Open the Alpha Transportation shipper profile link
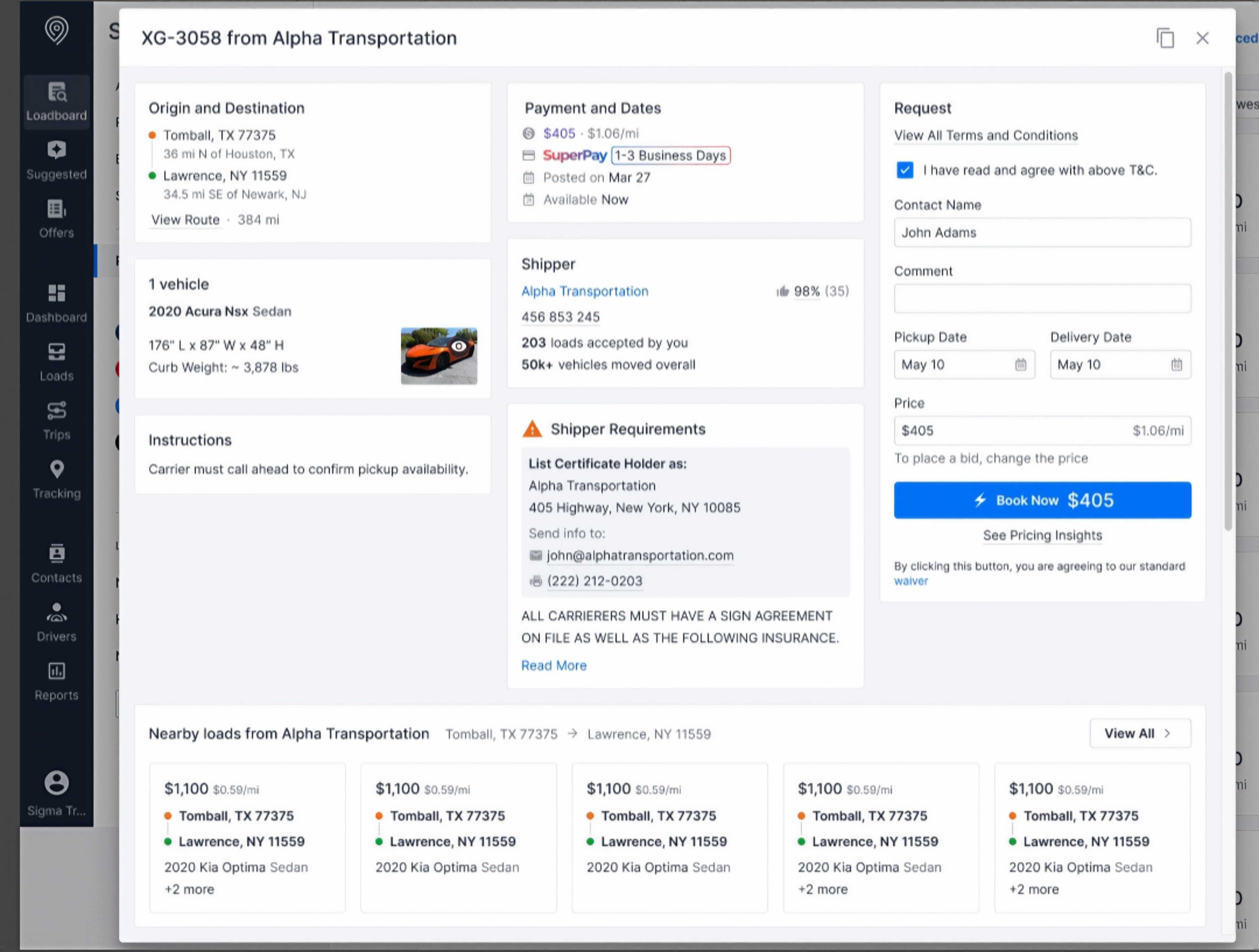1259x952 pixels. point(585,291)
